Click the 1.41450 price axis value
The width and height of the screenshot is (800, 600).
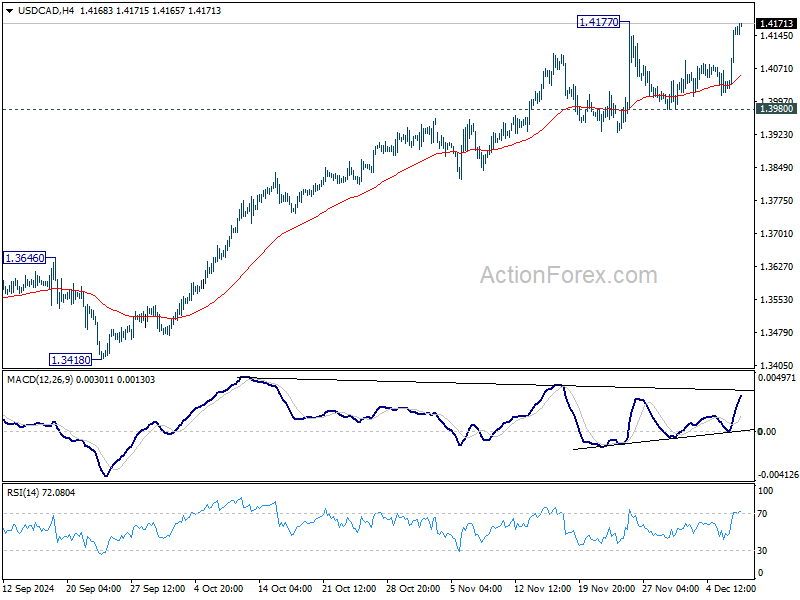tap(777, 36)
